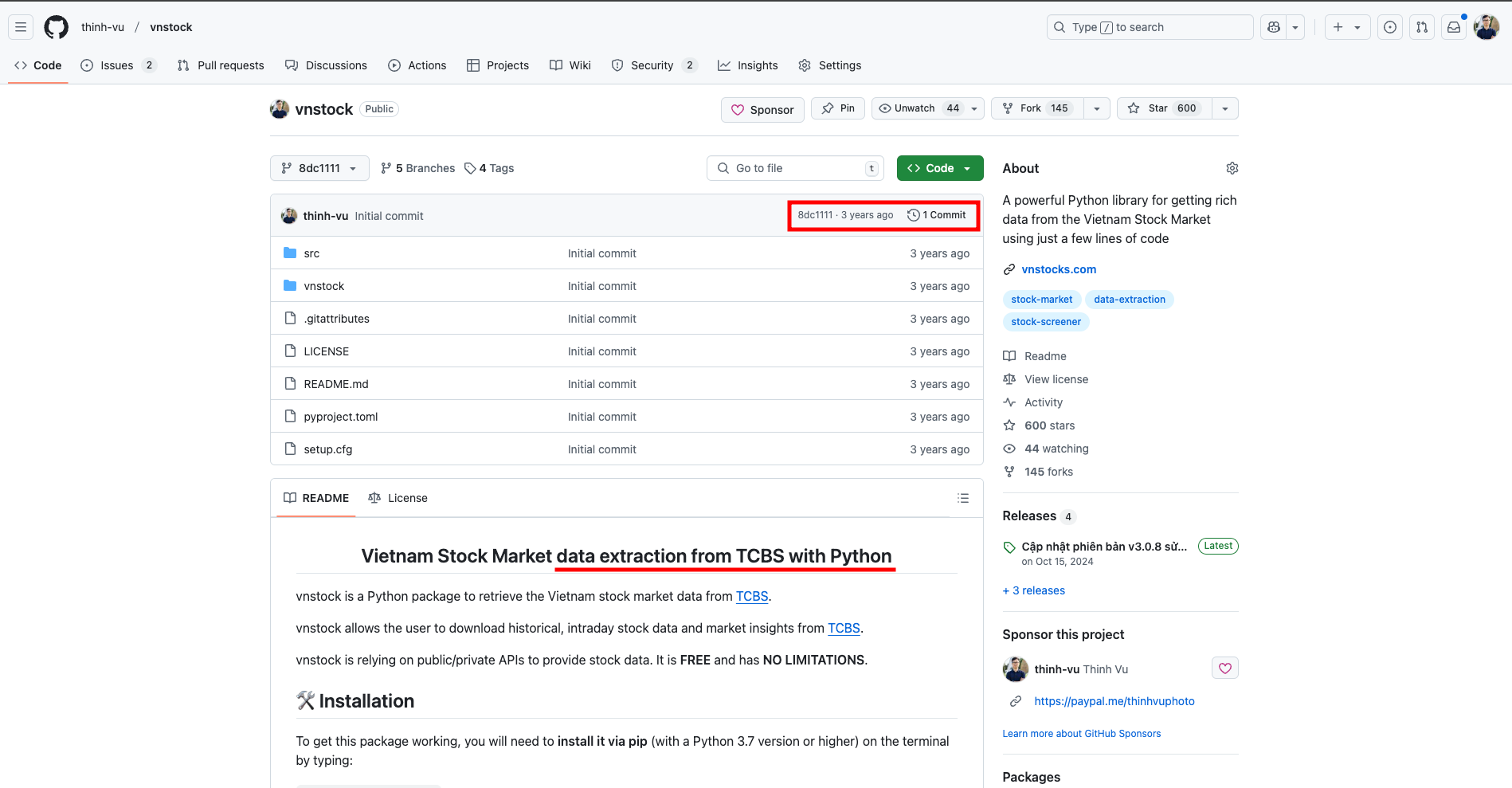Open the Copilot chat icon in the header
This screenshot has width=1512, height=788.
[1272, 26]
